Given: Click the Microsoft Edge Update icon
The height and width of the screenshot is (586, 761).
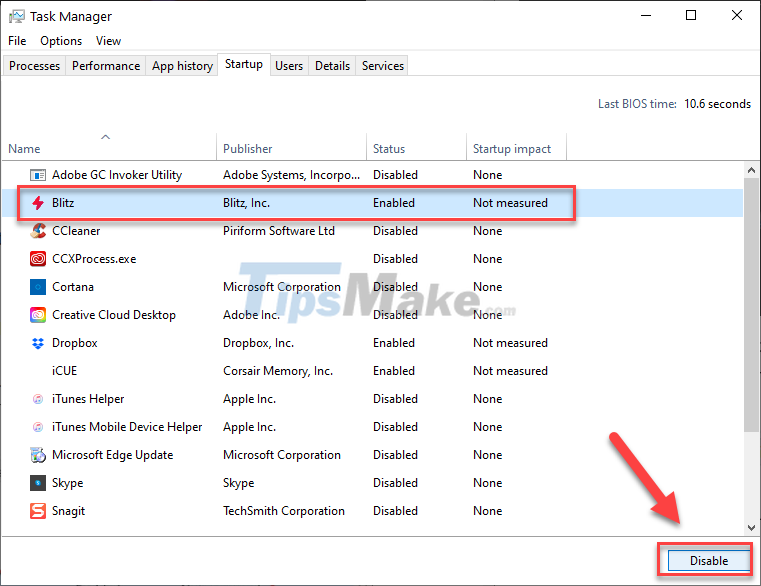Looking at the screenshot, I should click(x=38, y=455).
